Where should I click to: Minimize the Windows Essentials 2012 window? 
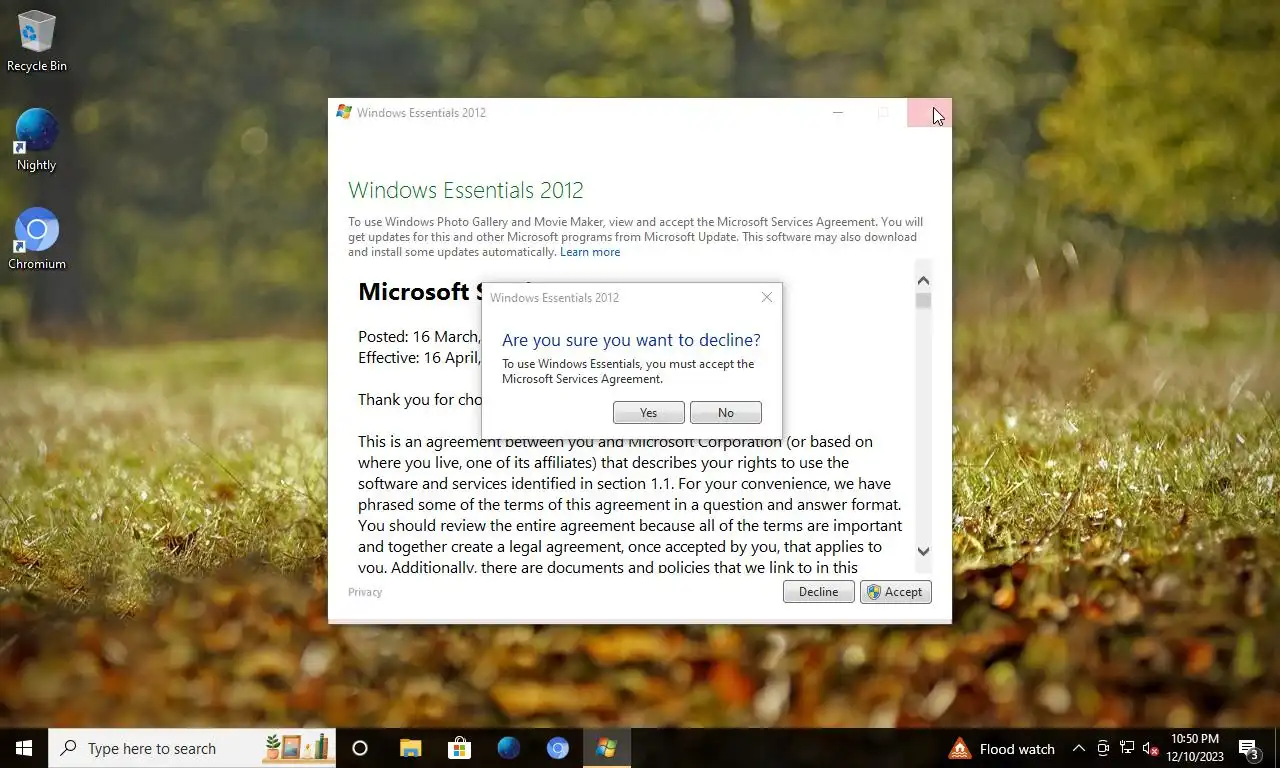(838, 113)
